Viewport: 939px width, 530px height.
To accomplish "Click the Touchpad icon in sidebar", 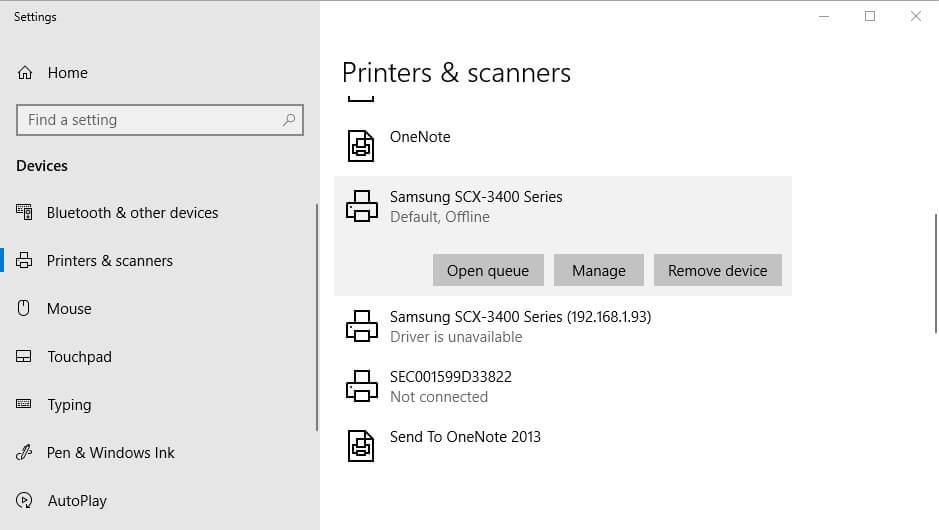I will click(x=25, y=357).
